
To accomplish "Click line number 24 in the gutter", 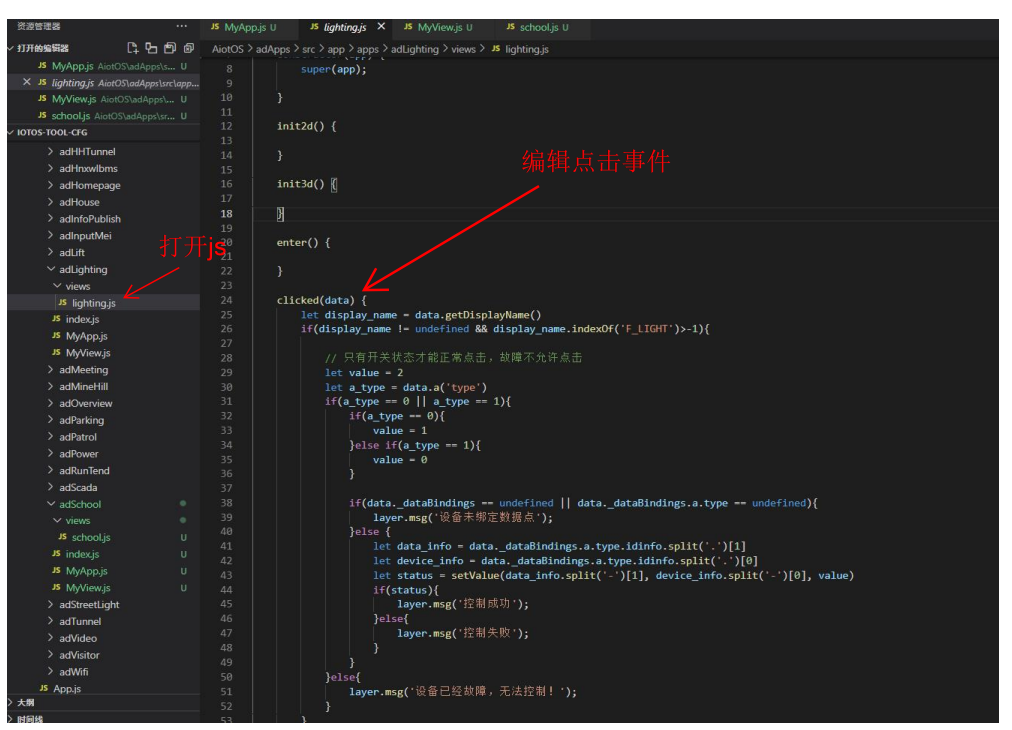I will (x=226, y=300).
